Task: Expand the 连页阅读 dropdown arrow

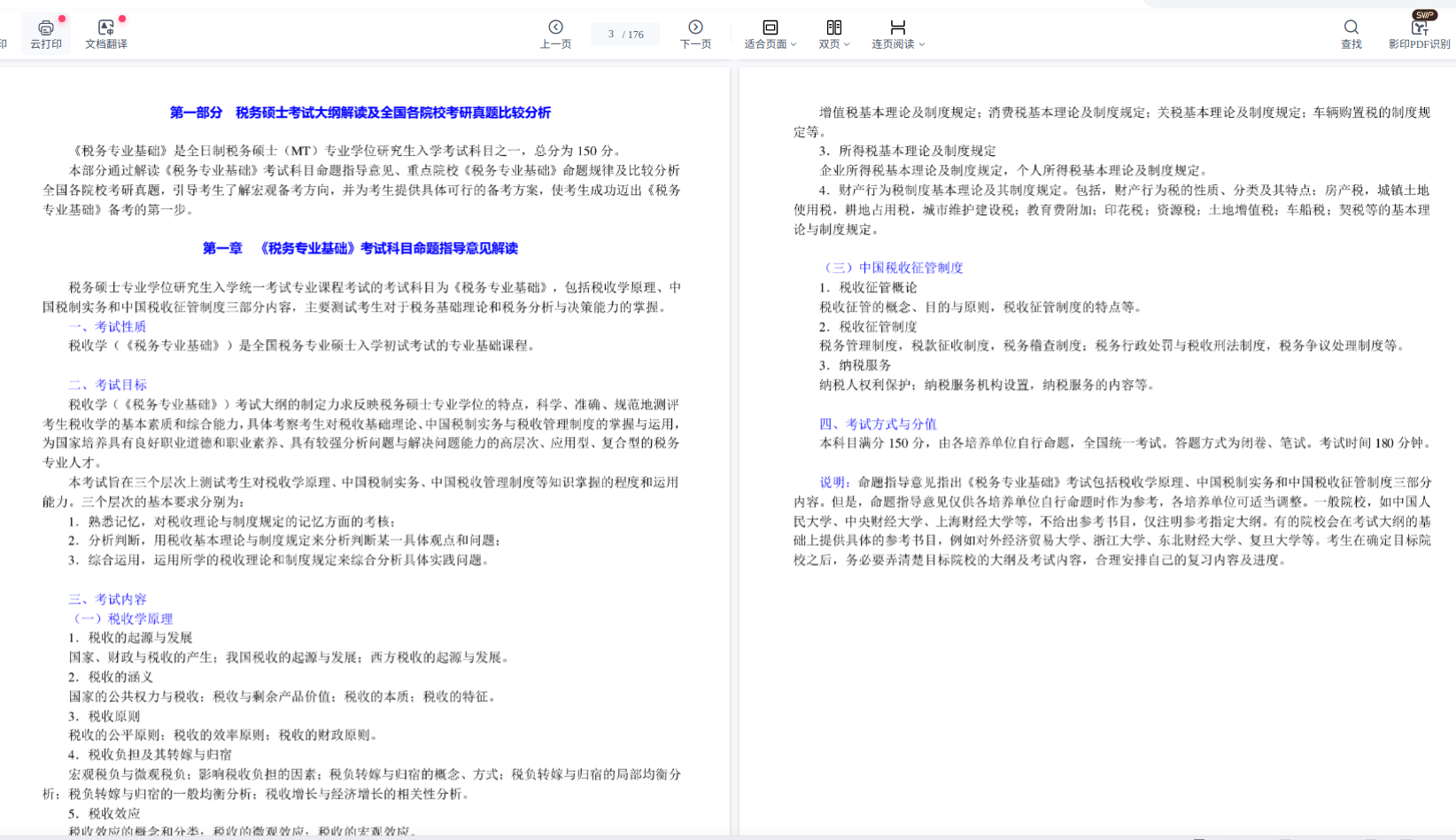Action: [x=922, y=44]
